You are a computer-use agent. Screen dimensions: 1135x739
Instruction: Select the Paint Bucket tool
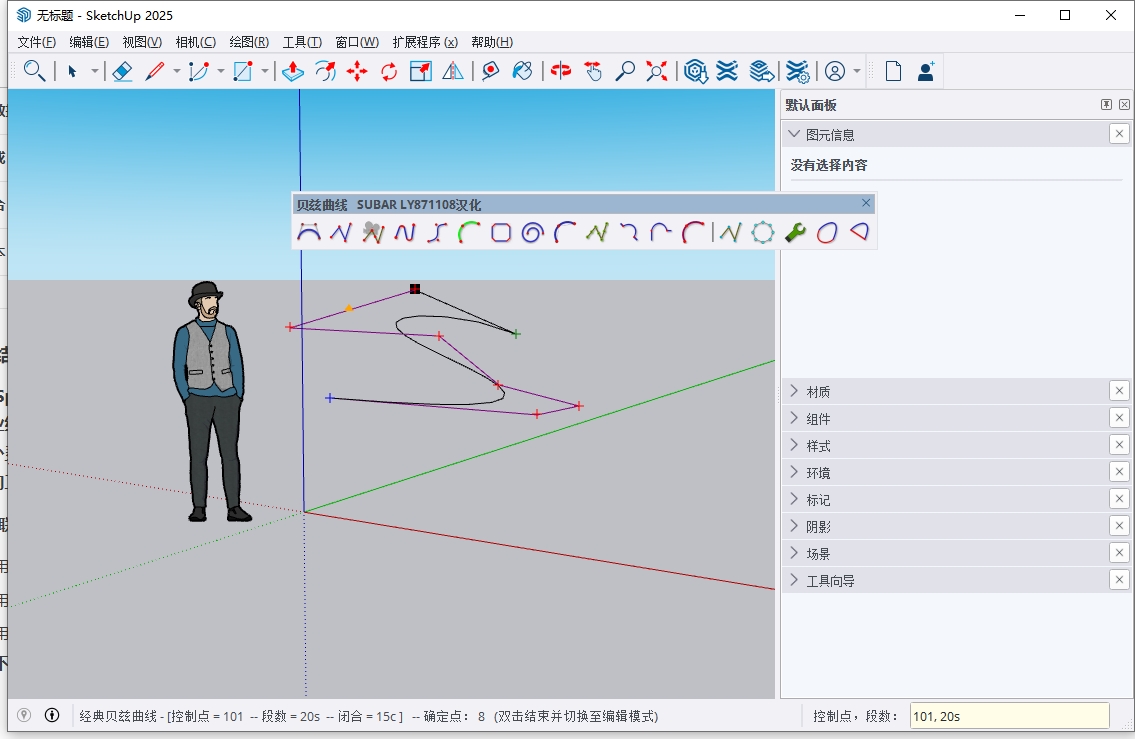[x=523, y=71]
